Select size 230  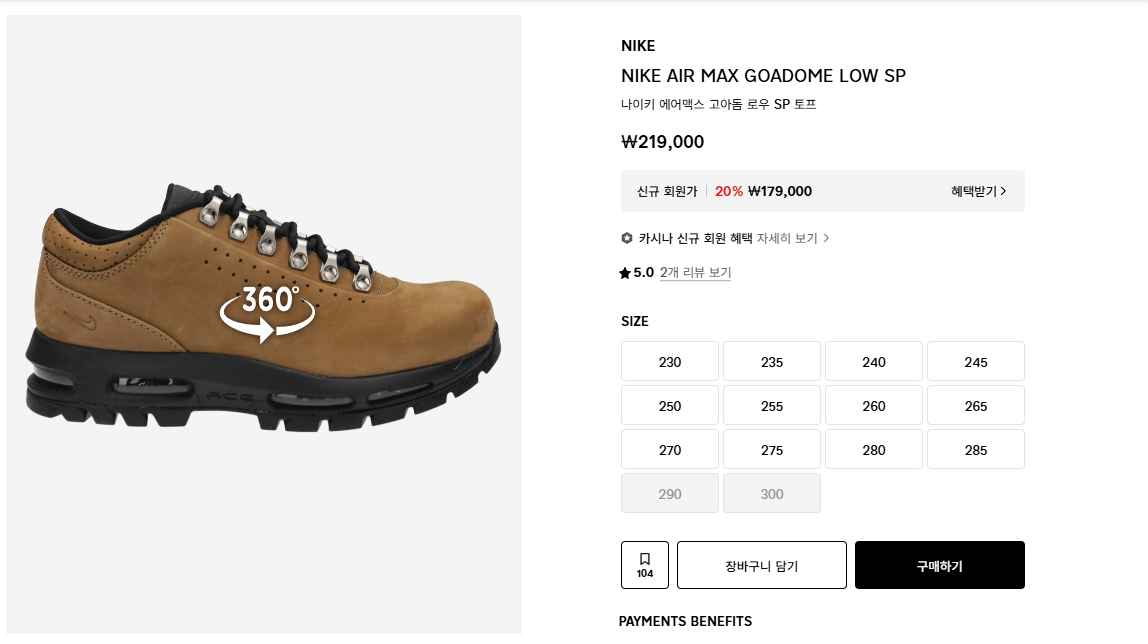click(670, 362)
